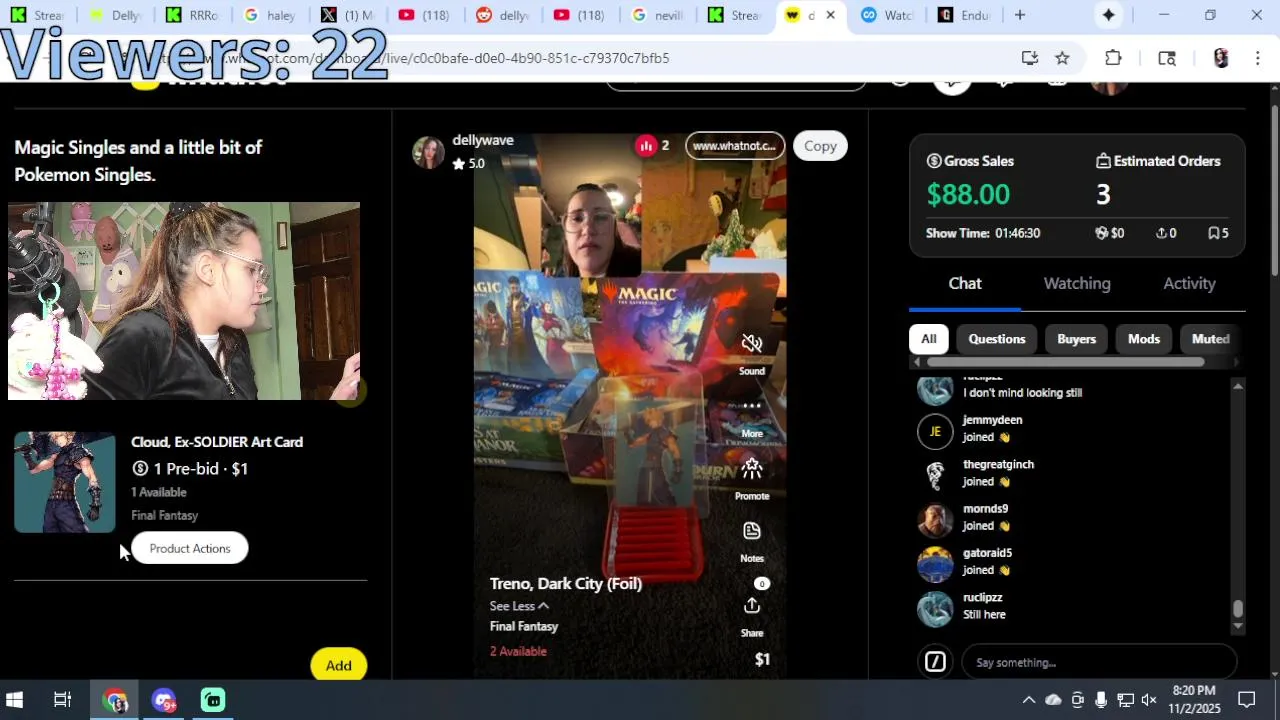The width and height of the screenshot is (1280, 720).
Task: Click the chat list vertical scrollbar thumb
Action: [x=1238, y=609]
